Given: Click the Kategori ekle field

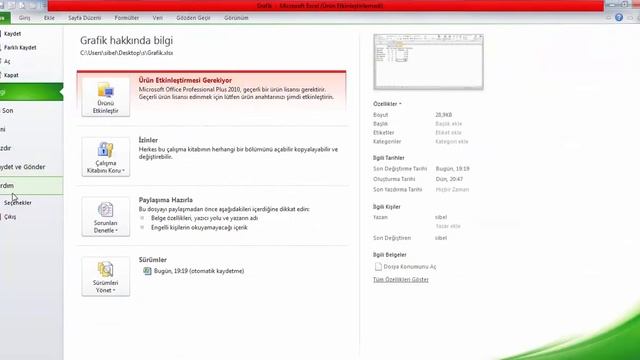Looking at the screenshot, I should point(451,142).
